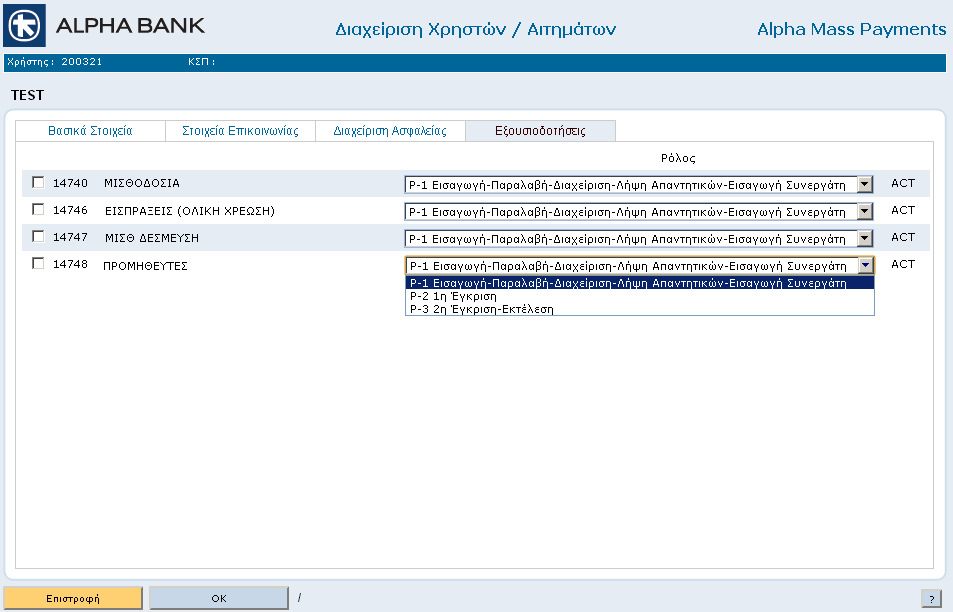Click role combo box of ΜΙΣΘ ΔΕΣΜΕΥΣΗ row

pos(639,238)
